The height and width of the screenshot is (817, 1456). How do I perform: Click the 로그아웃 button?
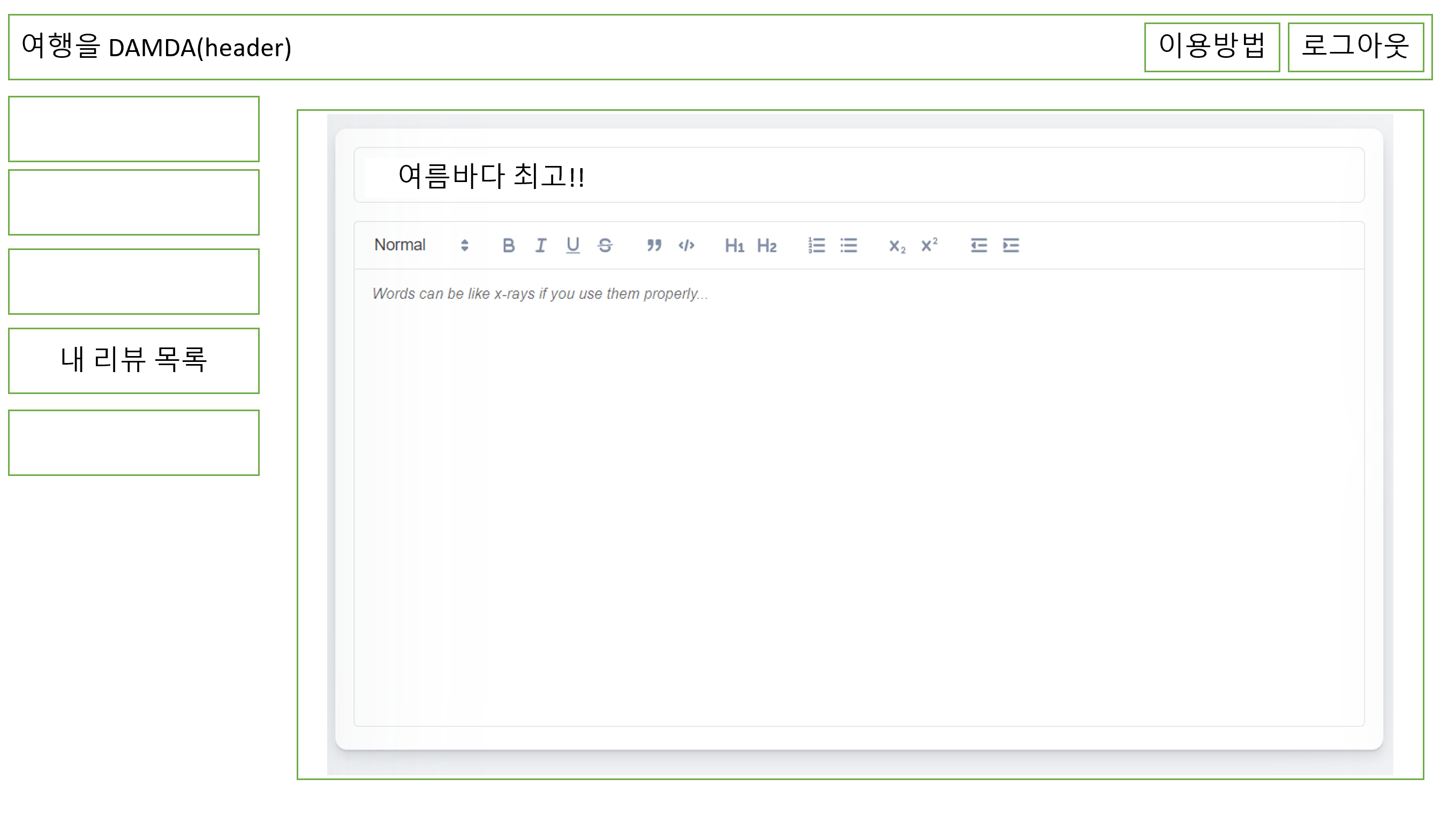[1355, 47]
